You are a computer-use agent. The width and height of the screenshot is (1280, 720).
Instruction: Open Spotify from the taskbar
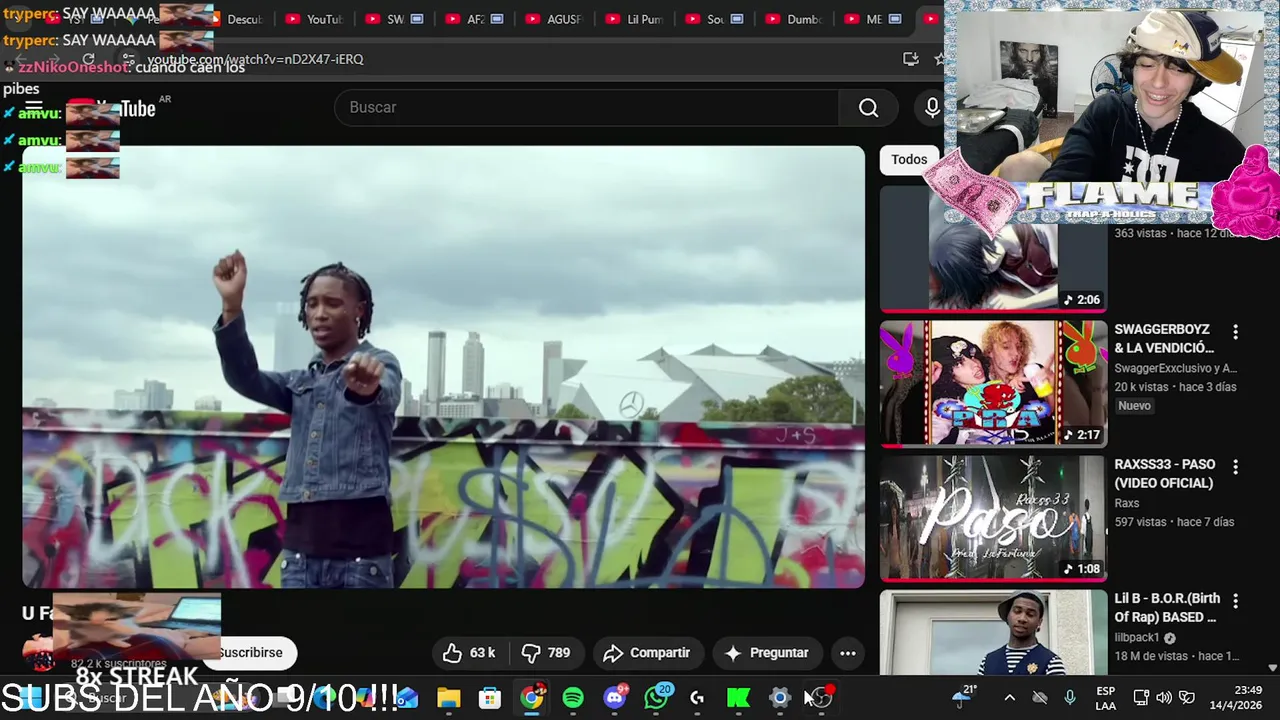click(x=573, y=698)
